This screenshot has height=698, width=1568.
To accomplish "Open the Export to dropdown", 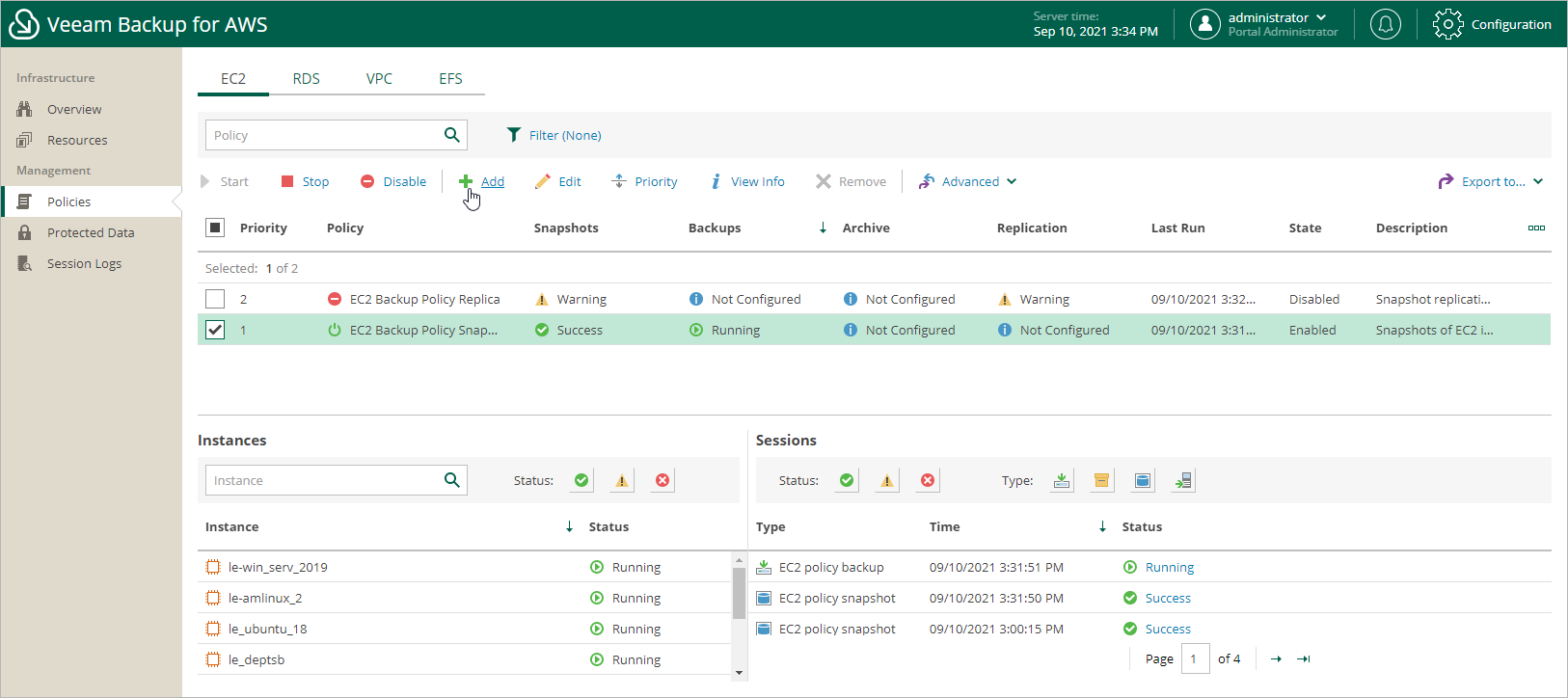I will point(1491,181).
